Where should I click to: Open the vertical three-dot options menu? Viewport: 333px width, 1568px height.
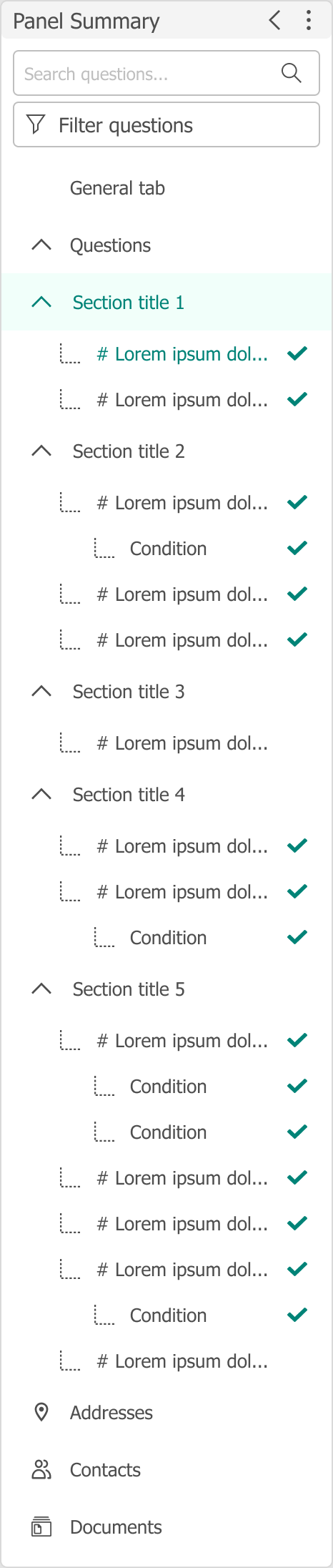309,20
